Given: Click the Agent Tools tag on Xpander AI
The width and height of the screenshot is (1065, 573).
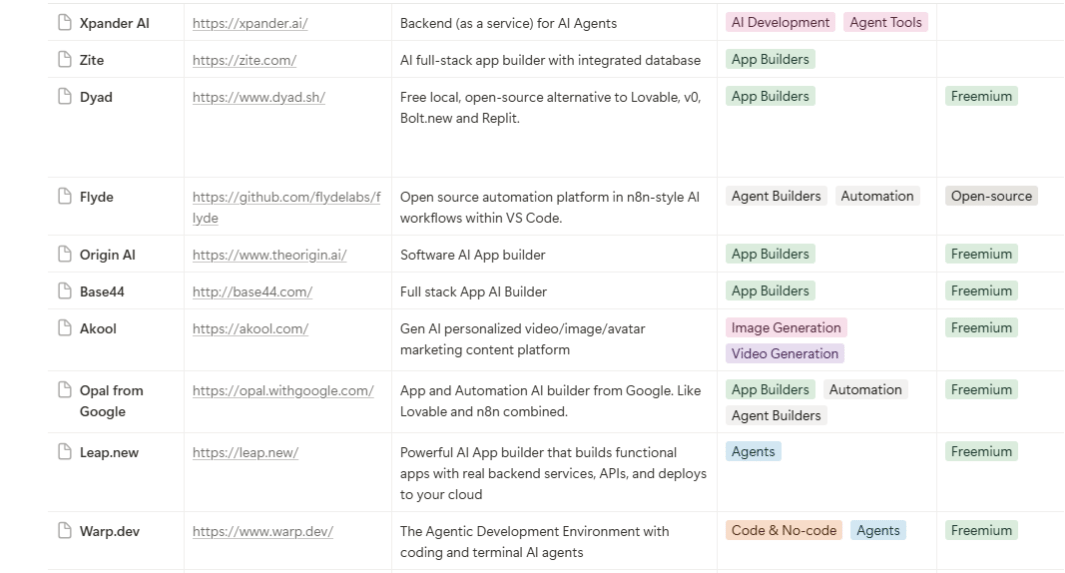Looking at the screenshot, I should (886, 22).
